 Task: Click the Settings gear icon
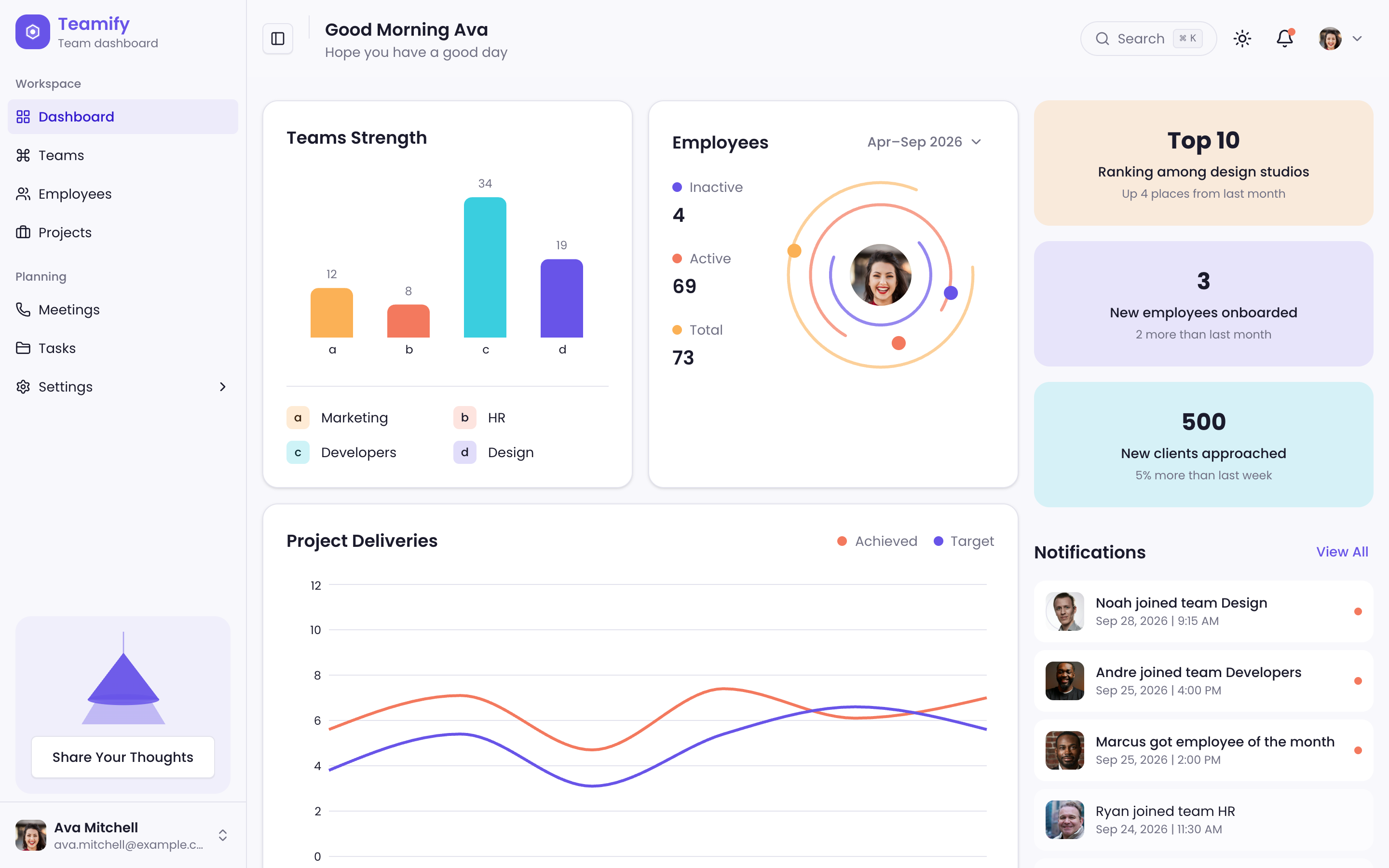pyautogui.click(x=23, y=387)
